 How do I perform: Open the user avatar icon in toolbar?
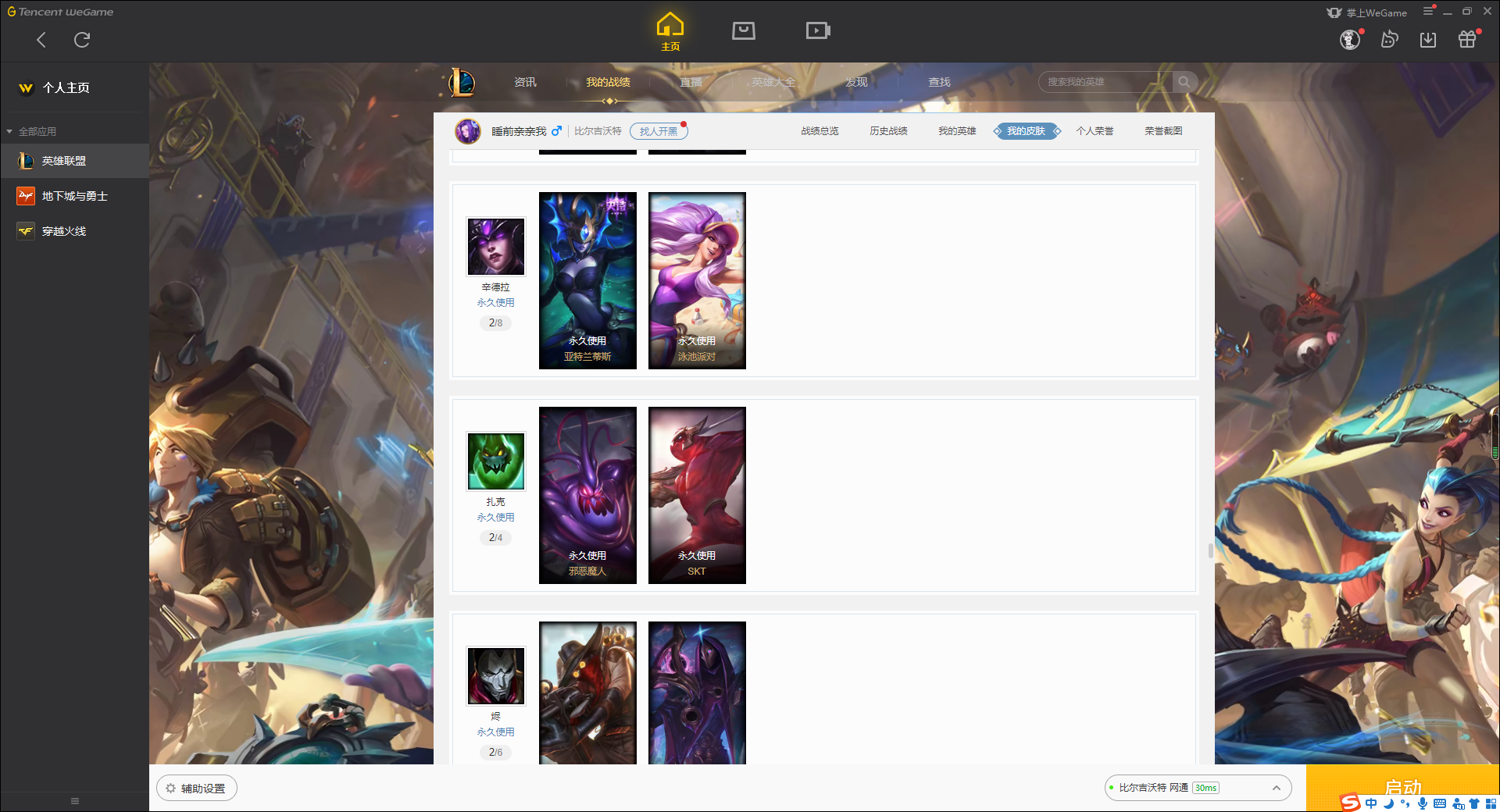pyautogui.click(x=1350, y=39)
